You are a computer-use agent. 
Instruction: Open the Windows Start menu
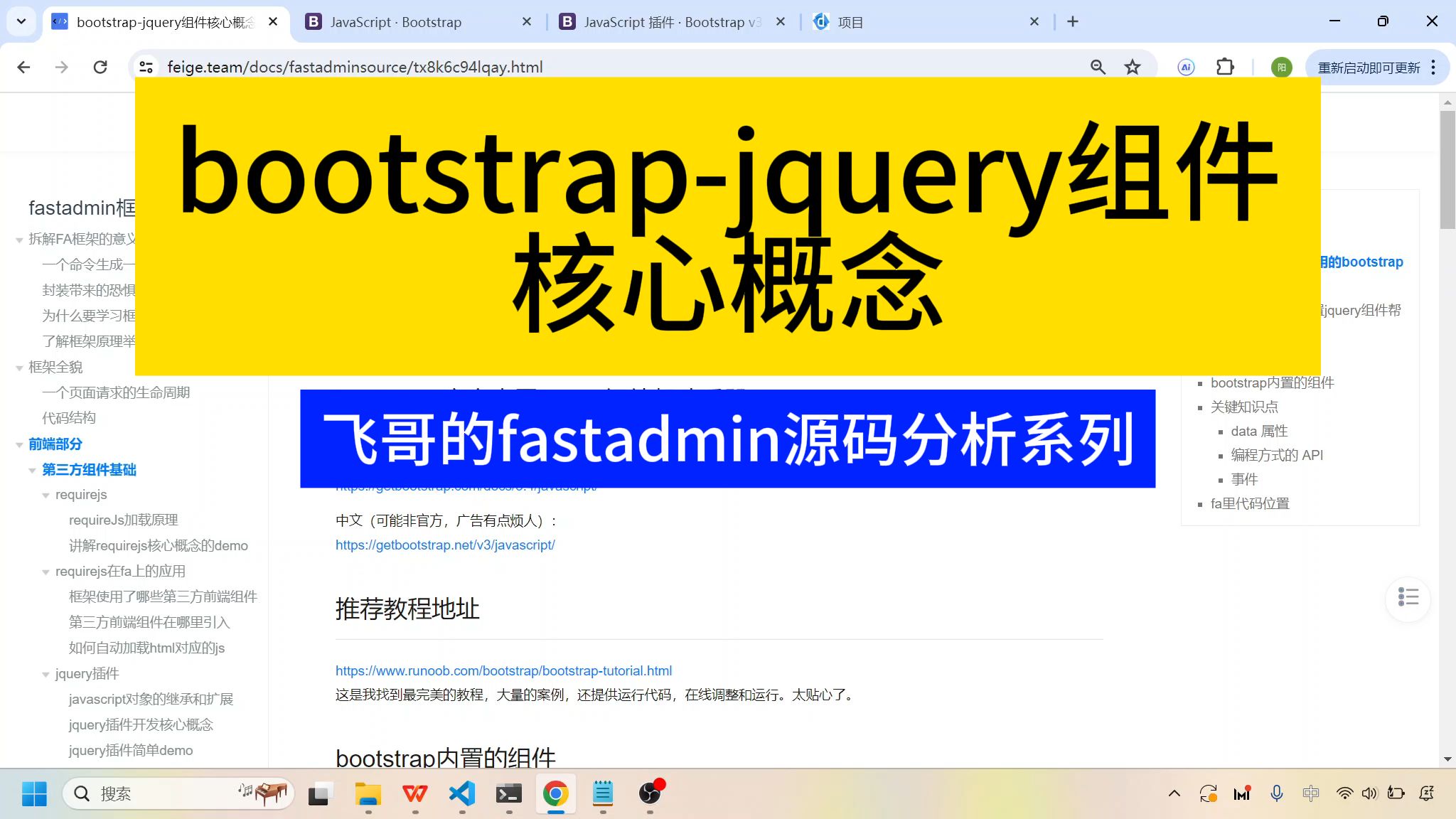click(34, 793)
